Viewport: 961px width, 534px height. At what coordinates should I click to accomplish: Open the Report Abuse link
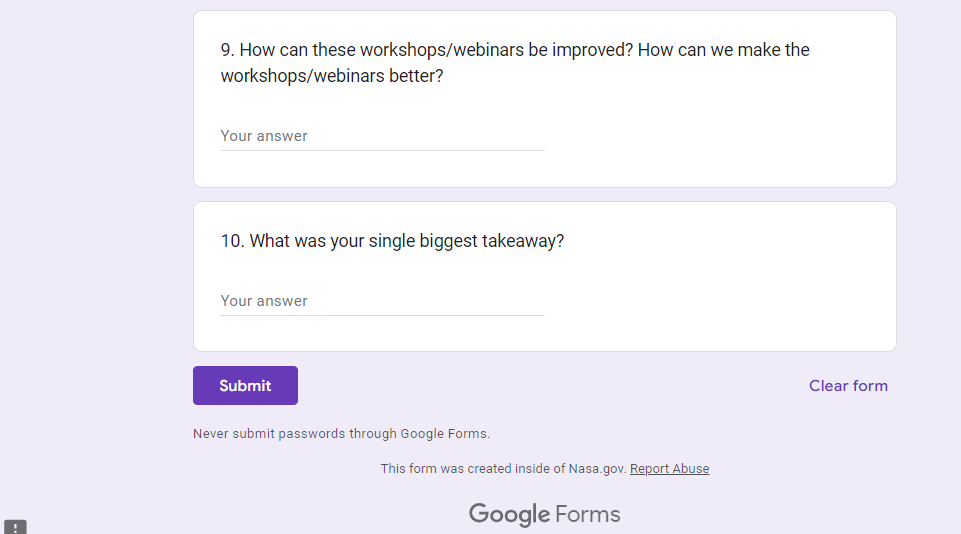(x=669, y=469)
